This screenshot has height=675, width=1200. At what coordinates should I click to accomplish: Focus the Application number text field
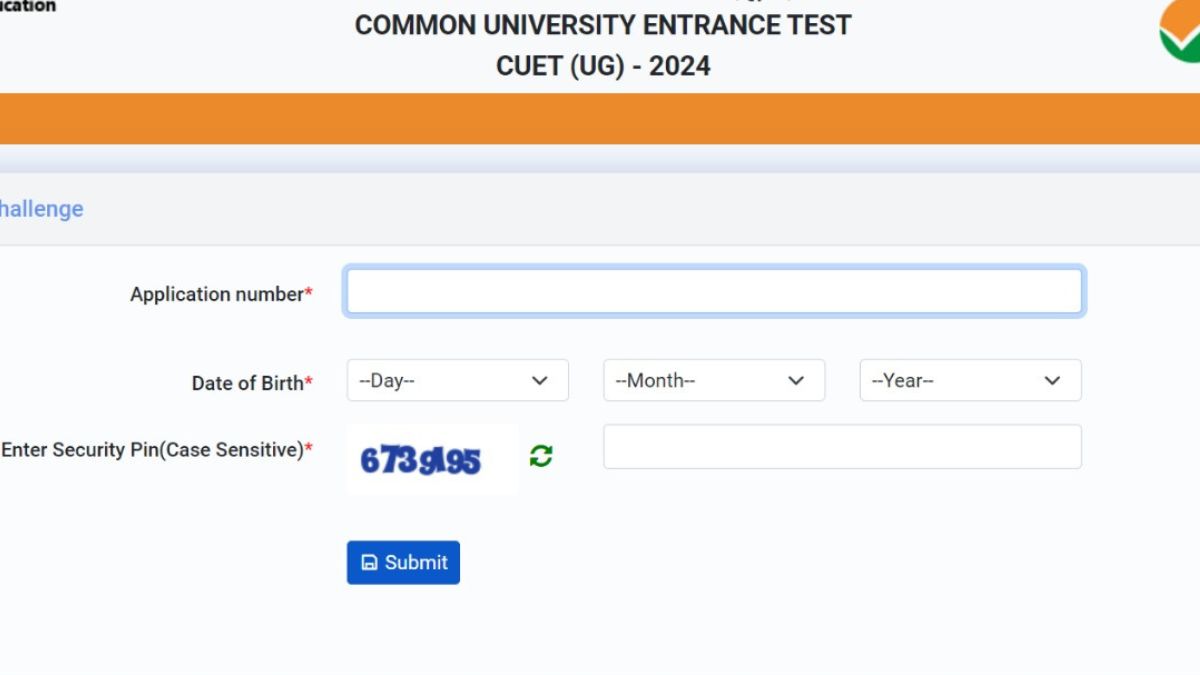click(x=714, y=292)
